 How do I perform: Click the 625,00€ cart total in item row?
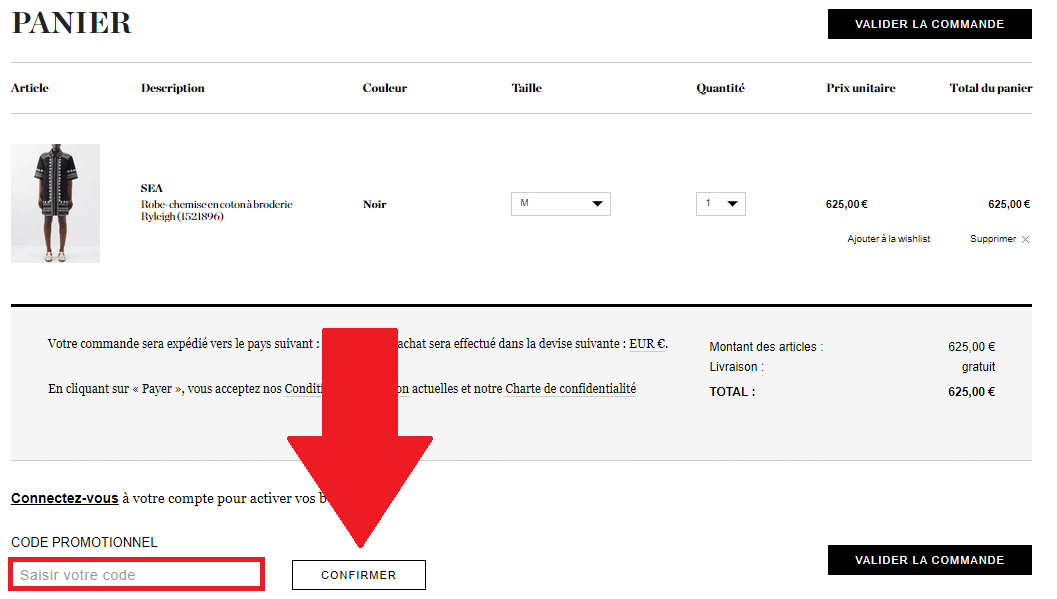click(1009, 204)
